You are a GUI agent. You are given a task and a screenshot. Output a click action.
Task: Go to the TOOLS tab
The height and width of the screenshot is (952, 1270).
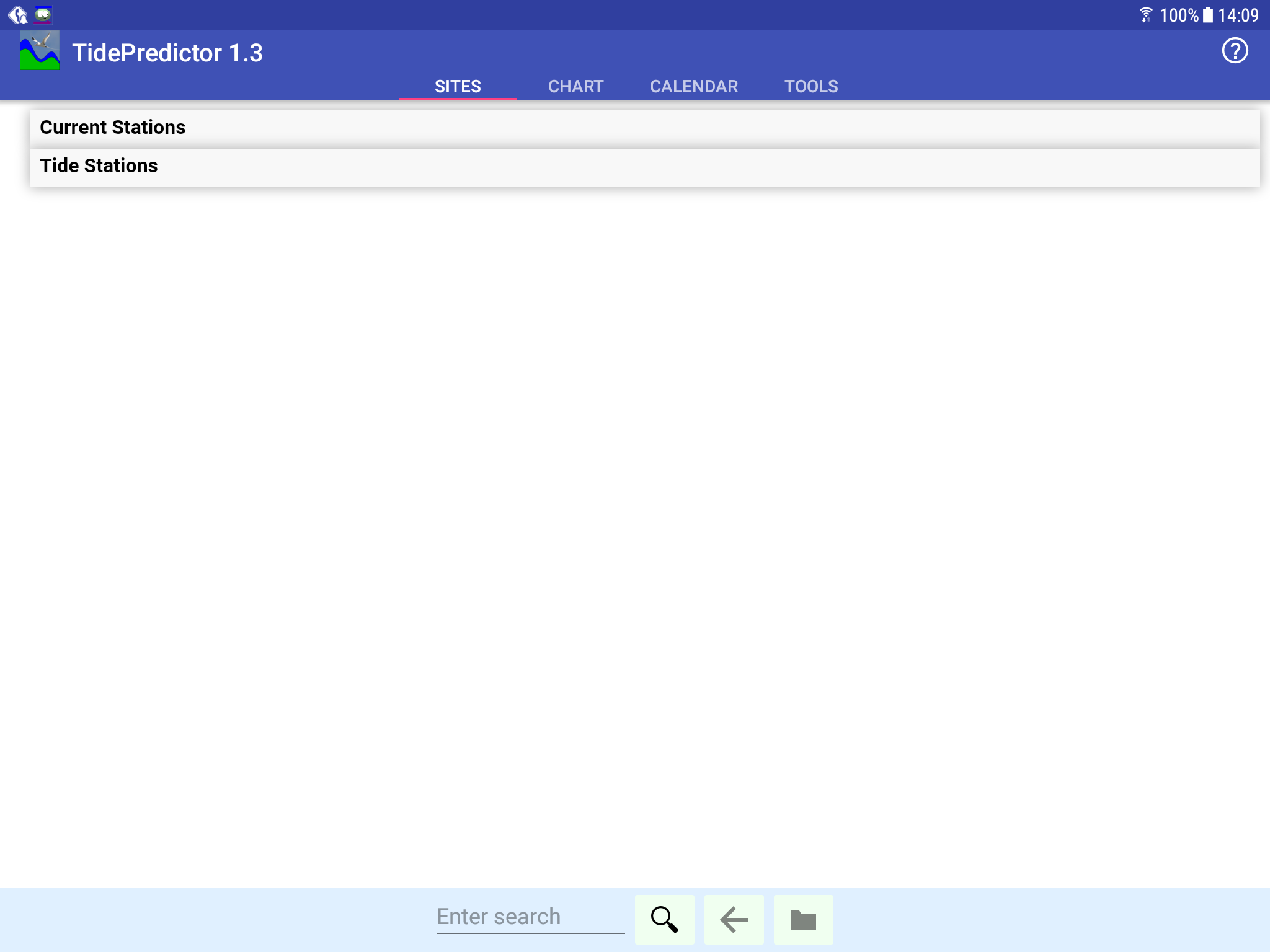point(811,86)
